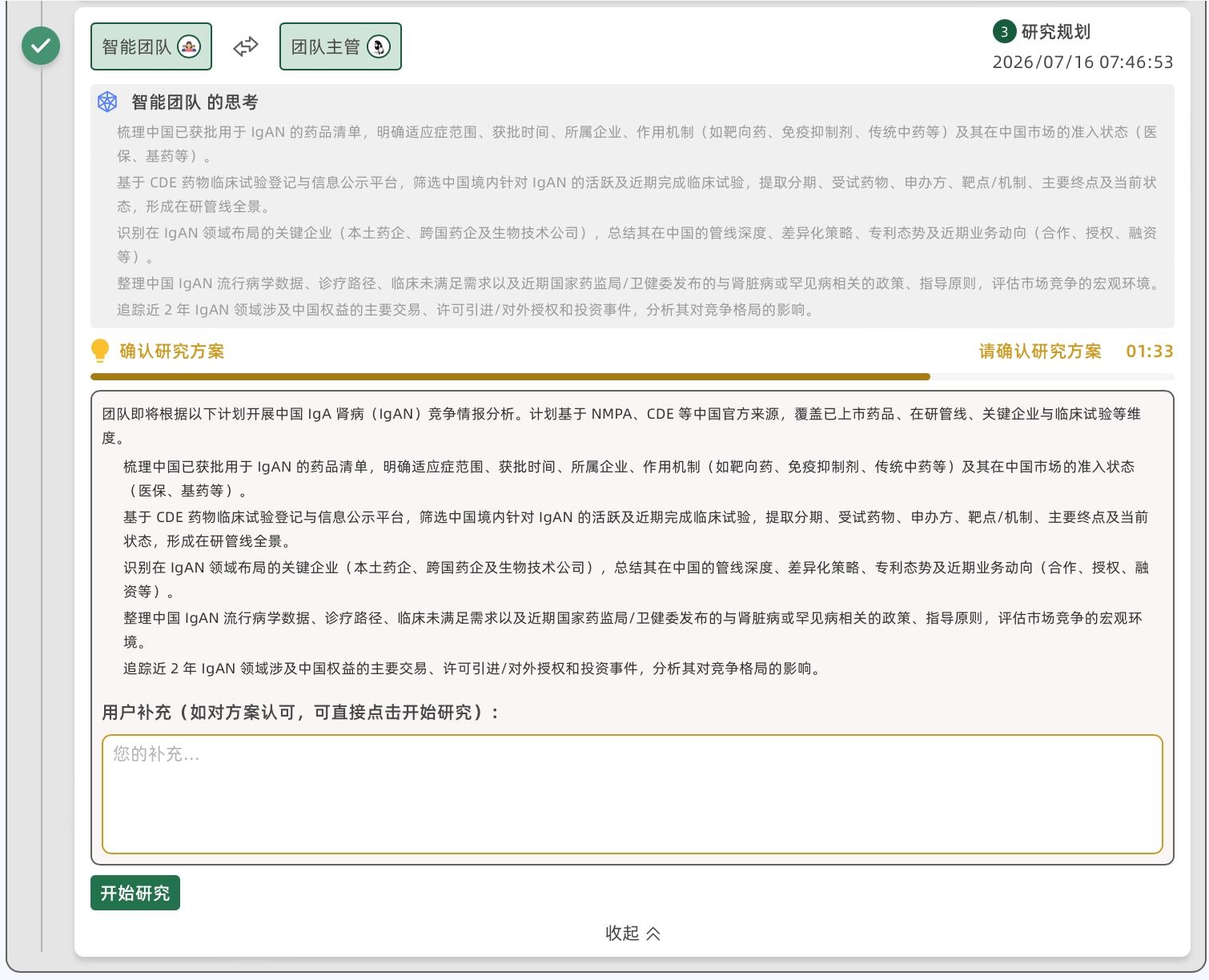
Task: Click the 确认研究方案 heading
Action: [x=172, y=351]
